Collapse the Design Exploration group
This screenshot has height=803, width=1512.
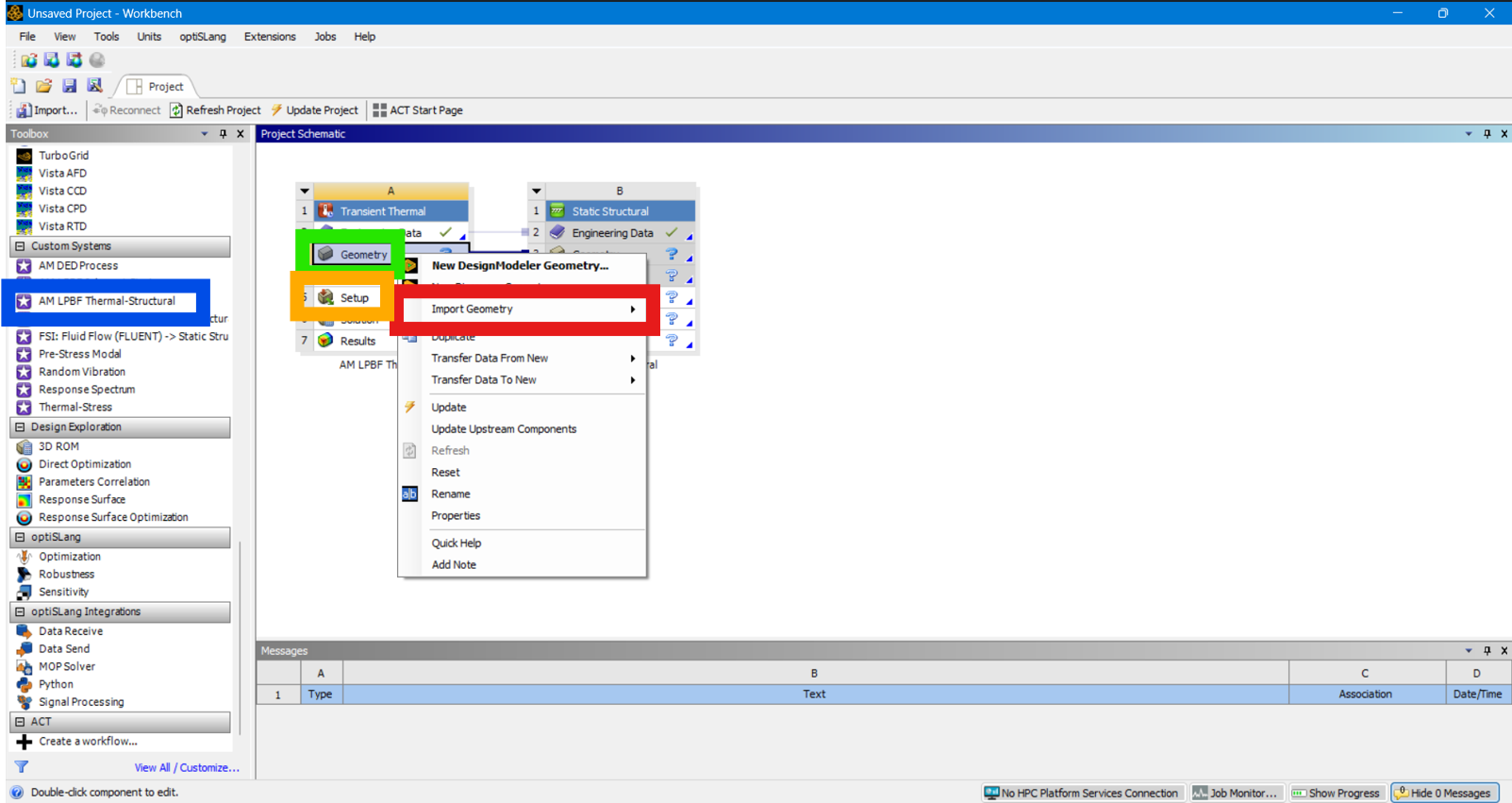[x=20, y=427]
